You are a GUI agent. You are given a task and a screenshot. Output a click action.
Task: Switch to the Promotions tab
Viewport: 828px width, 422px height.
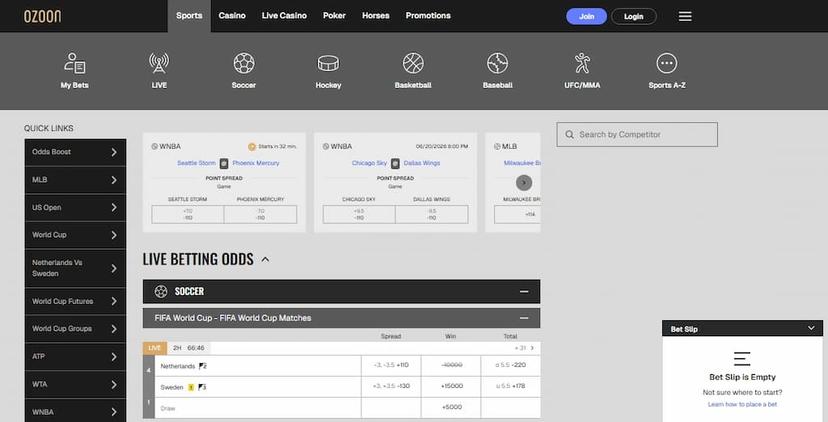[x=428, y=16]
